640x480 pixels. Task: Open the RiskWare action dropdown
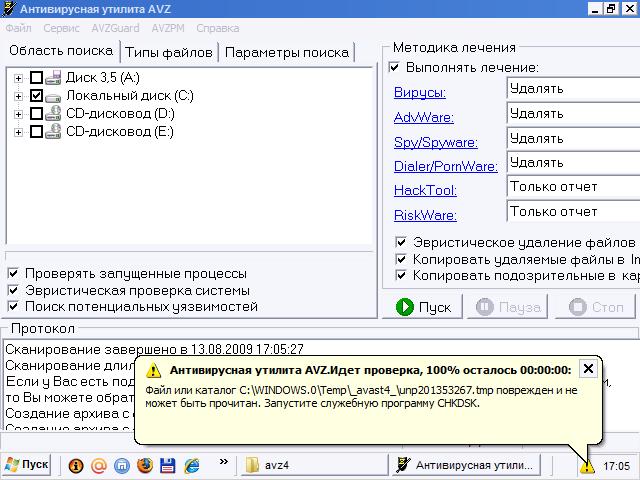click(573, 211)
